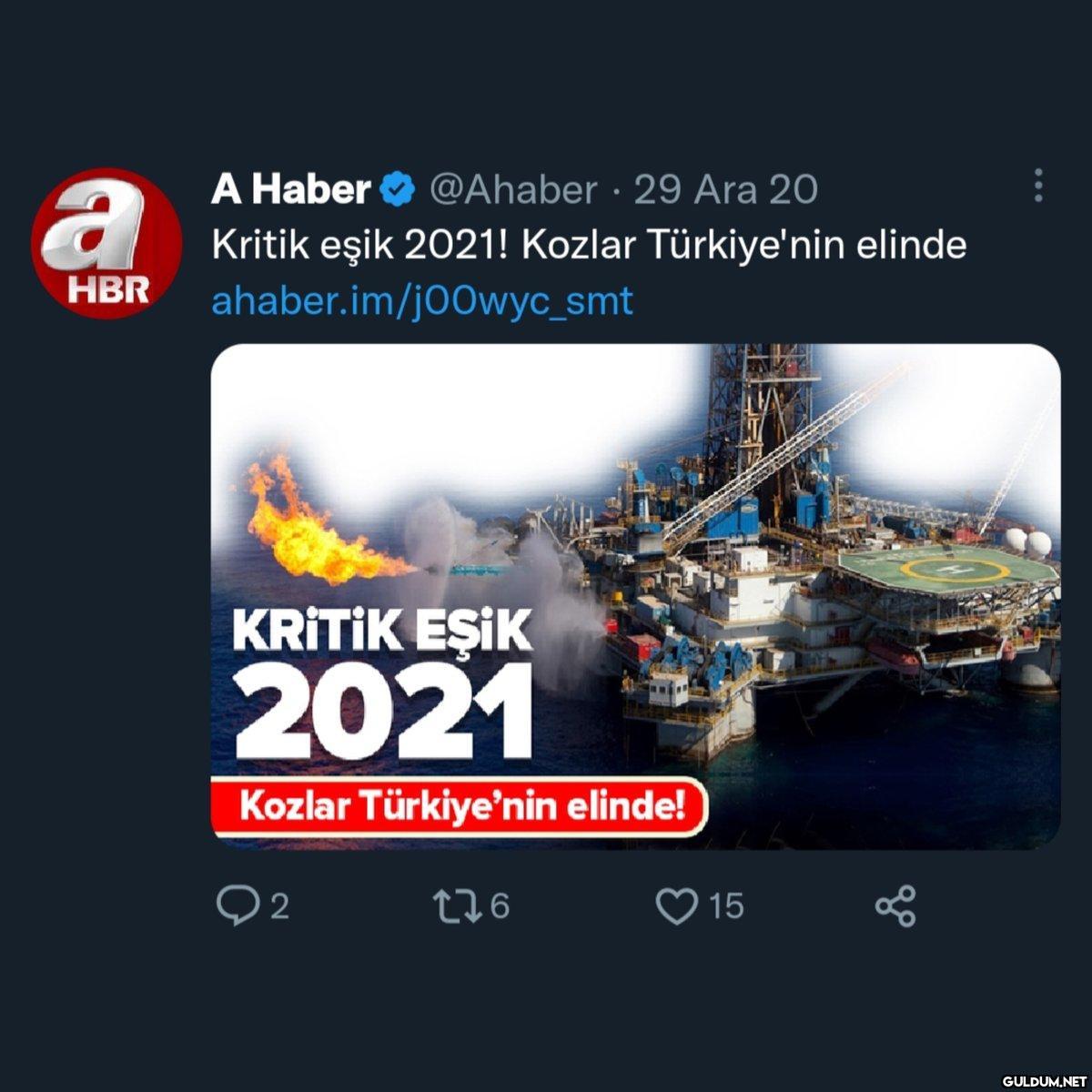Click the like count 15
The width and height of the screenshot is (1092, 1092).
726,905
